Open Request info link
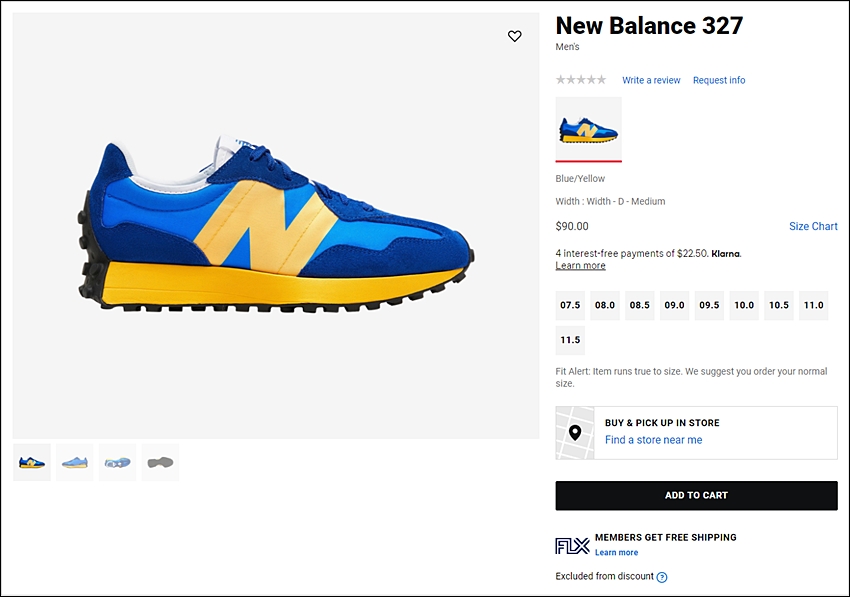 719,80
